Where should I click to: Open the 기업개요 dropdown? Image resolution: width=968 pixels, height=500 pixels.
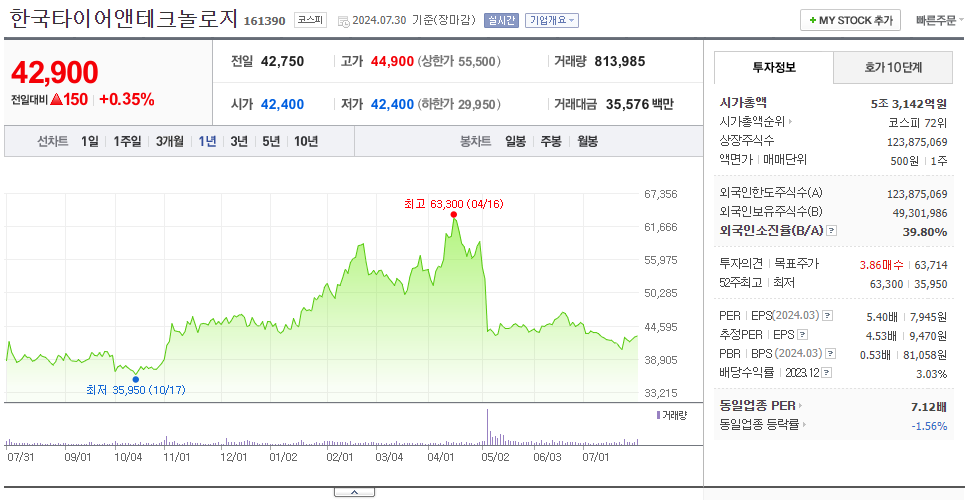coord(552,20)
